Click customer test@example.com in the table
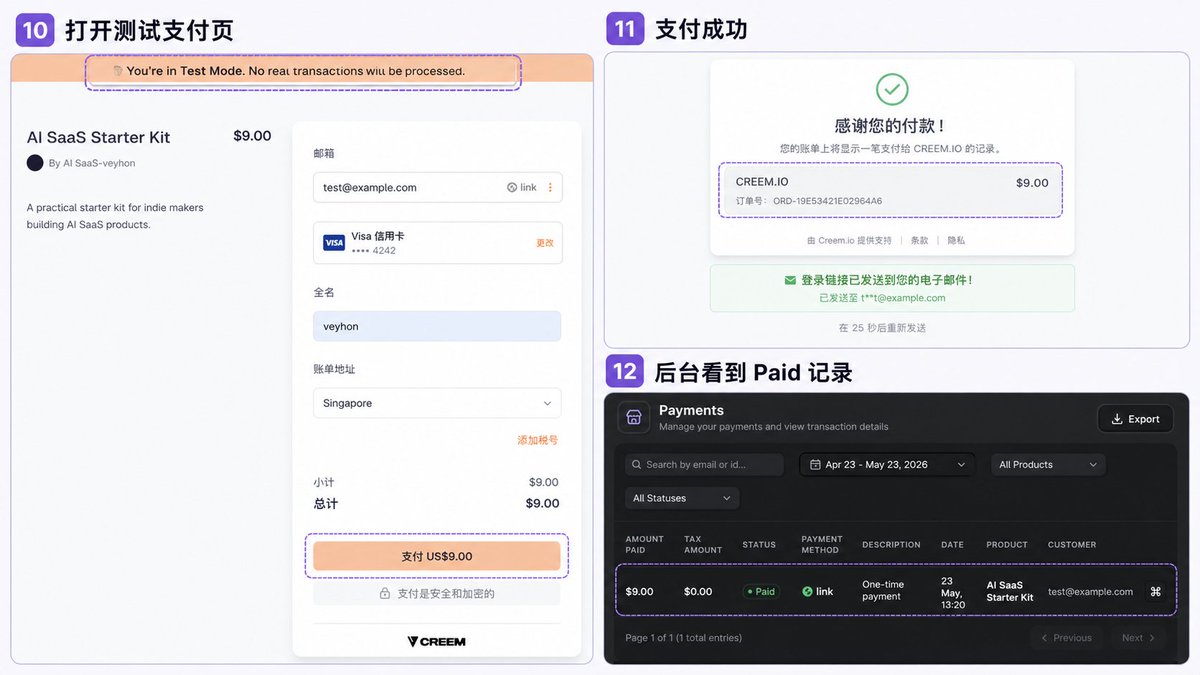 coord(1090,591)
